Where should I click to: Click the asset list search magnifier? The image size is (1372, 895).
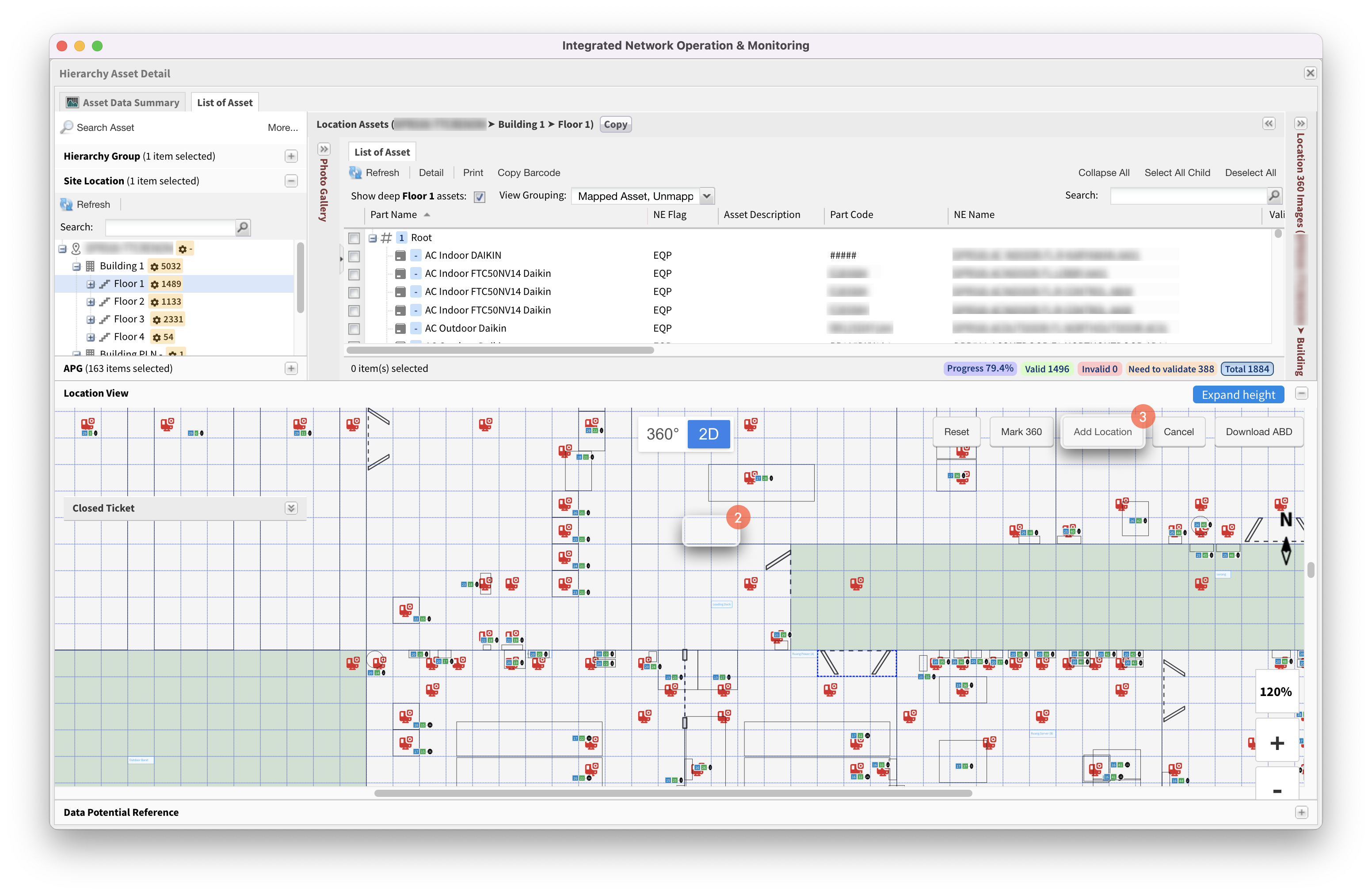(1274, 195)
